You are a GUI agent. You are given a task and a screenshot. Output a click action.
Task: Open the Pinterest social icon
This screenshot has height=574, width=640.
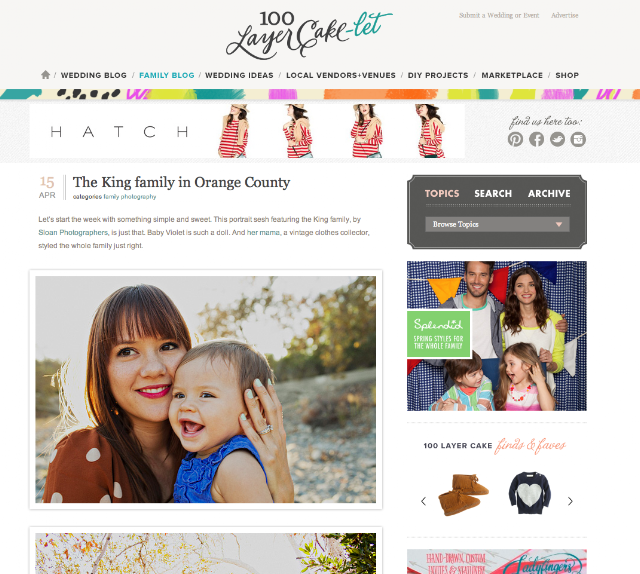pos(515,139)
